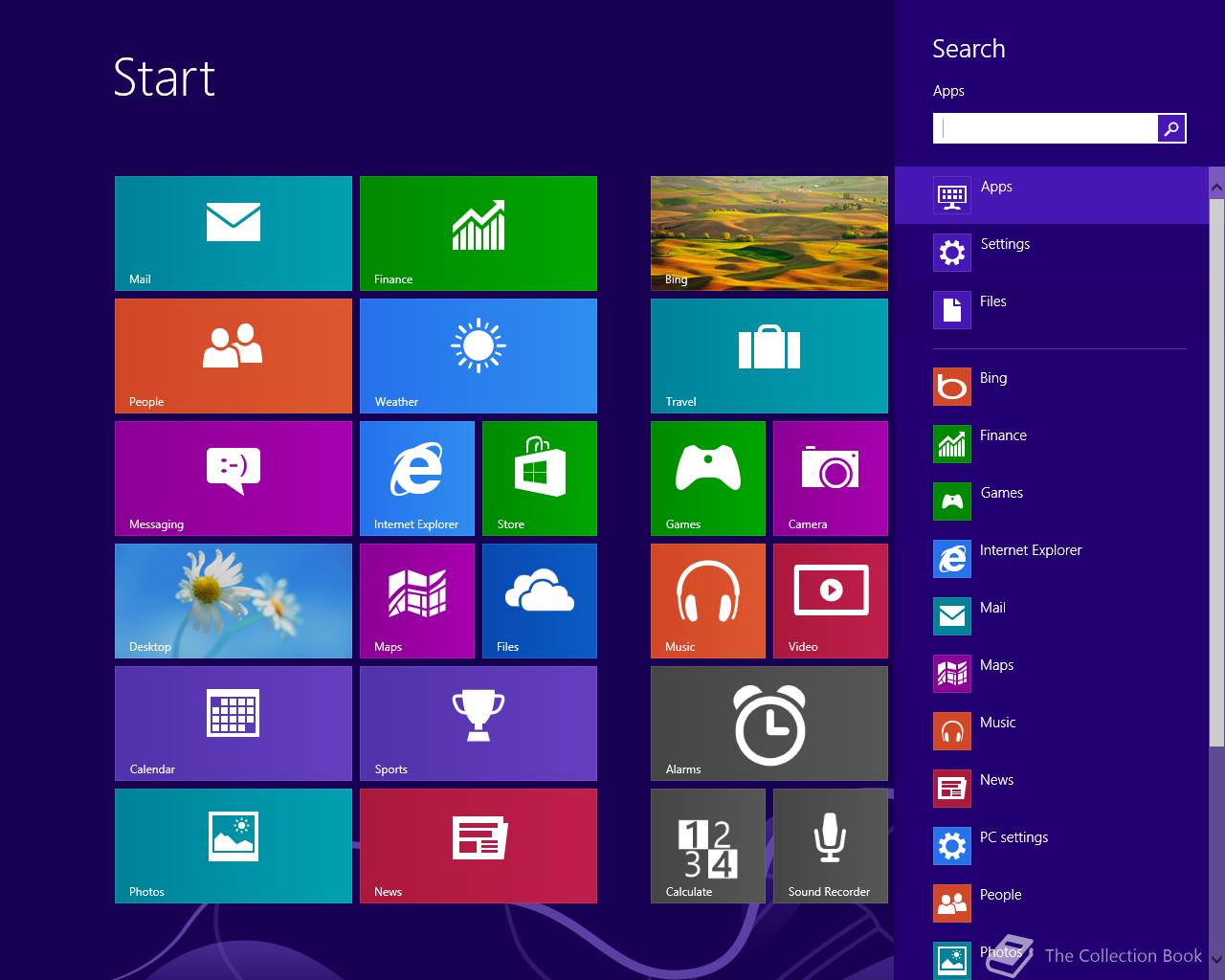Choose Mail in search list

[x=1052, y=616]
